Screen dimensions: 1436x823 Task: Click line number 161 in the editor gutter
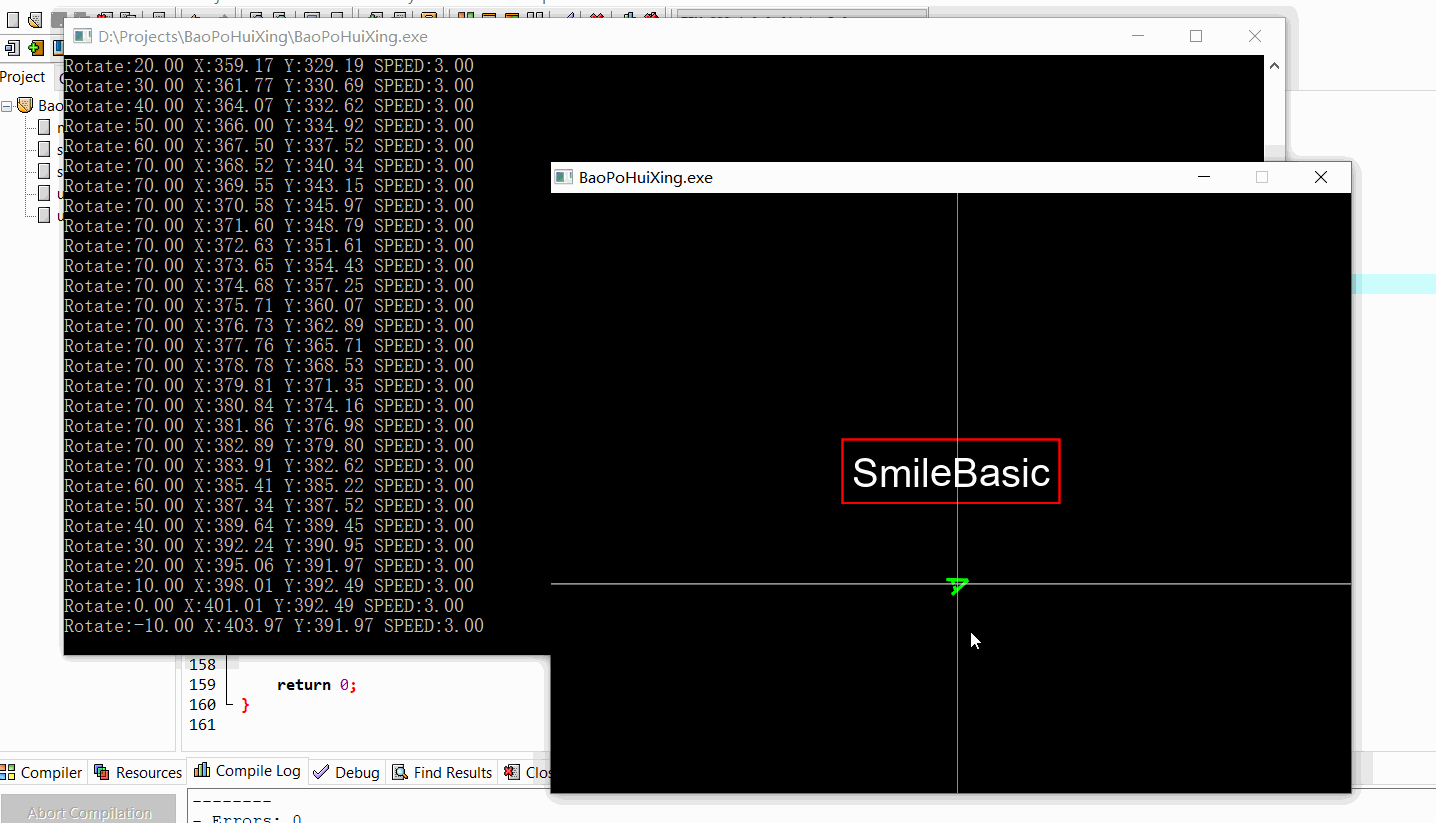click(x=202, y=724)
